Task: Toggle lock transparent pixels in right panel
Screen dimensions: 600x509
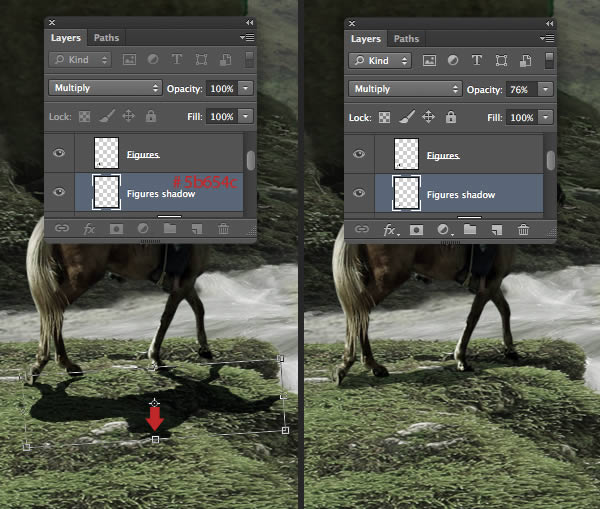Action: coord(385,117)
